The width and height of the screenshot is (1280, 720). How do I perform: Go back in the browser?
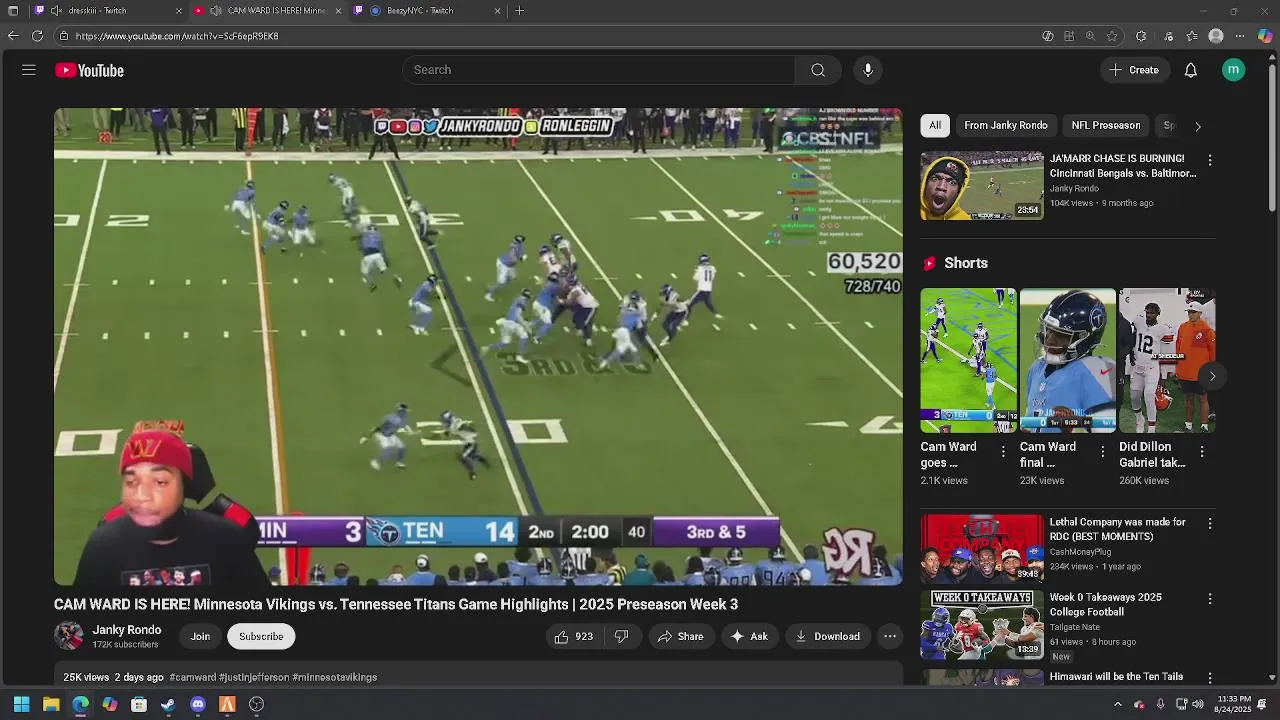12,36
